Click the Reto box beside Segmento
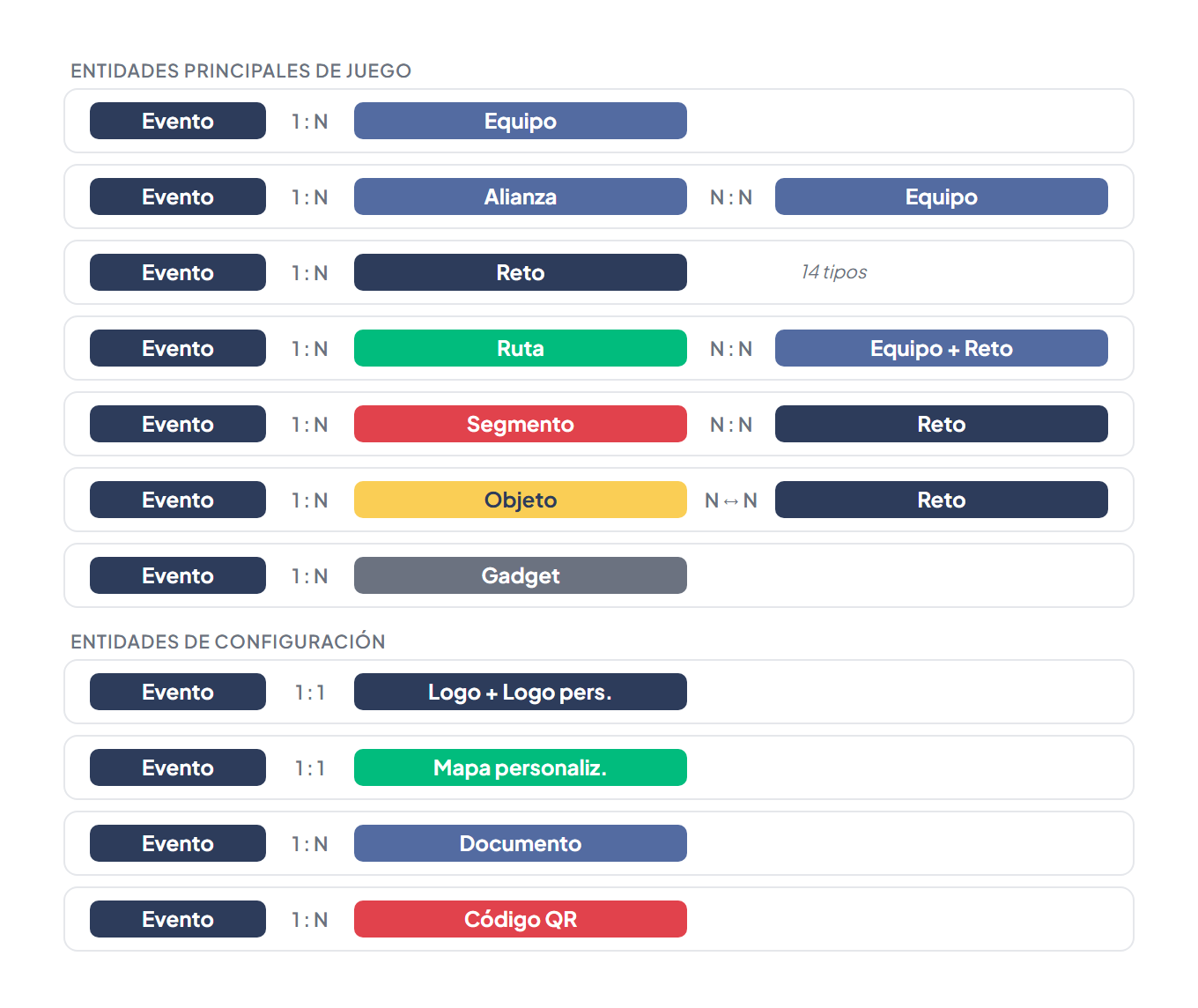 tap(941, 424)
